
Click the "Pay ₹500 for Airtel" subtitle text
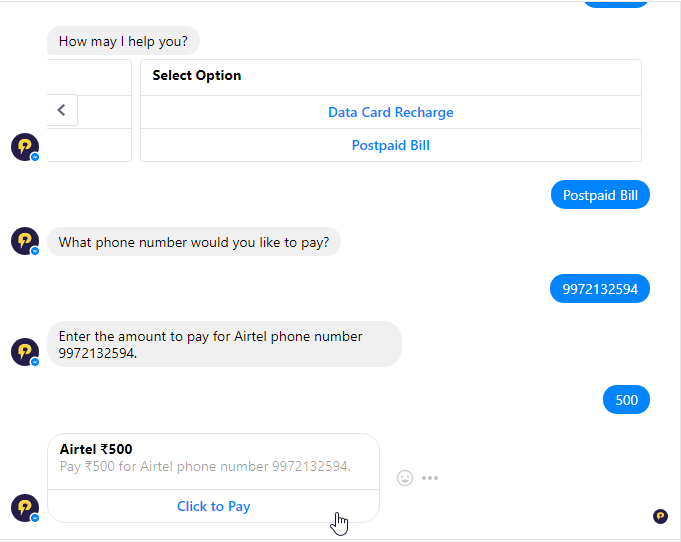click(x=205, y=466)
